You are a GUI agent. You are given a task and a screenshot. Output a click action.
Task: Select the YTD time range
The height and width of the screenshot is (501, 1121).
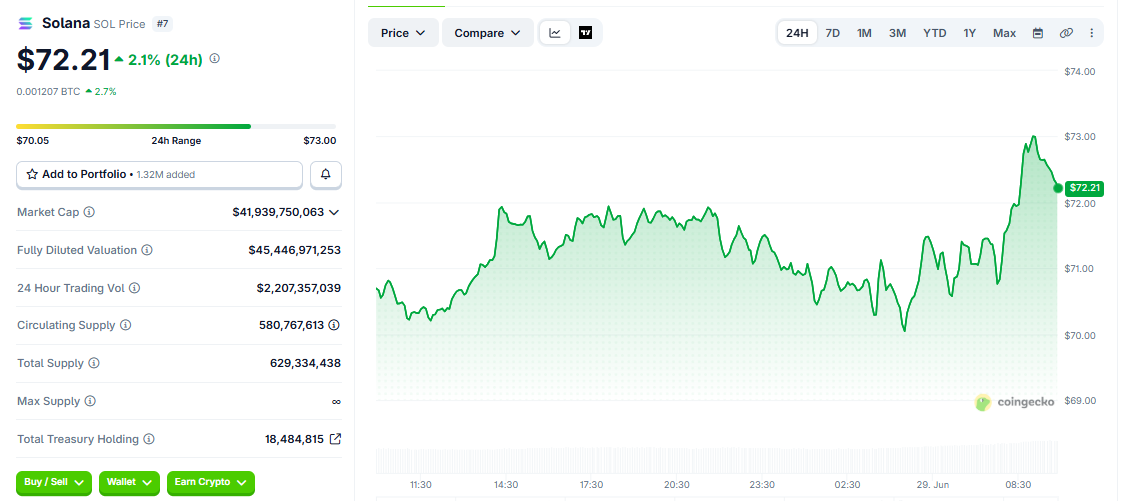pyautogui.click(x=934, y=33)
